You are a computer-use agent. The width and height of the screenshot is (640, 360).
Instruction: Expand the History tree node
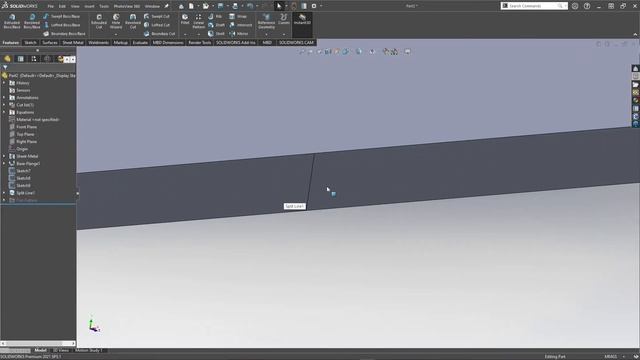coord(4,83)
